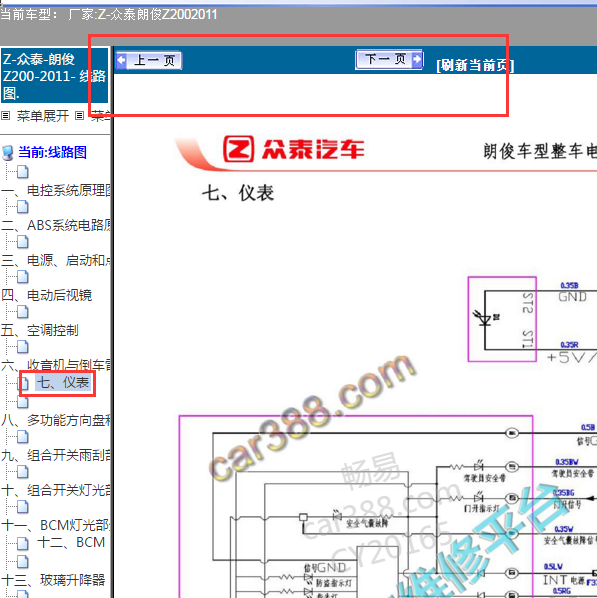Go to next page with 下一页 button
This screenshot has height=598, width=597.
[x=389, y=59]
